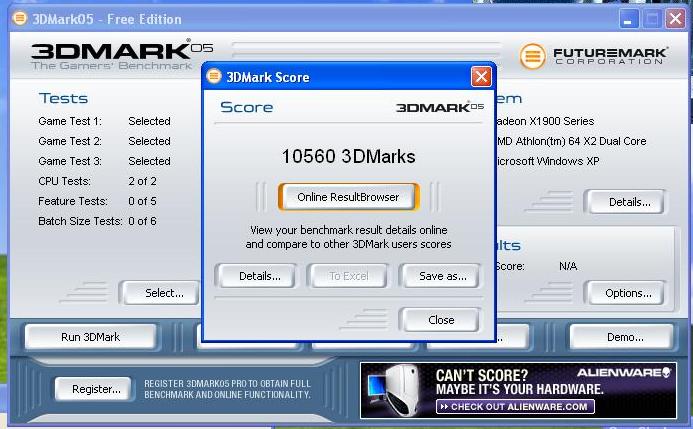The height and width of the screenshot is (429, 693).
Task: Minimize the 3DMark05 main window
Action: [628, 19]
